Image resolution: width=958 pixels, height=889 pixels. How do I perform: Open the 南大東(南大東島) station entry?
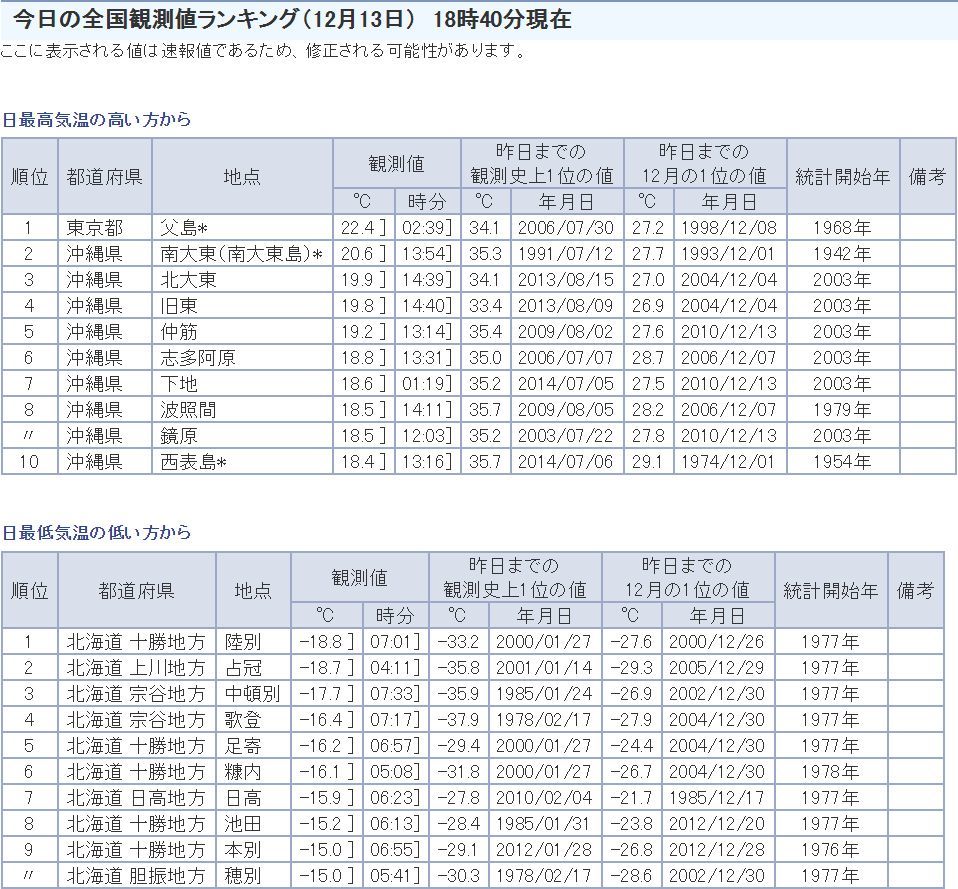(x=240, y=254)
